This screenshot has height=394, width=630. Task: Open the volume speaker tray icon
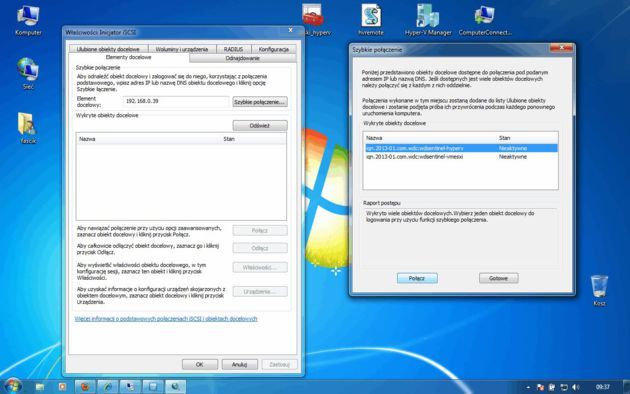click(576, 387)
